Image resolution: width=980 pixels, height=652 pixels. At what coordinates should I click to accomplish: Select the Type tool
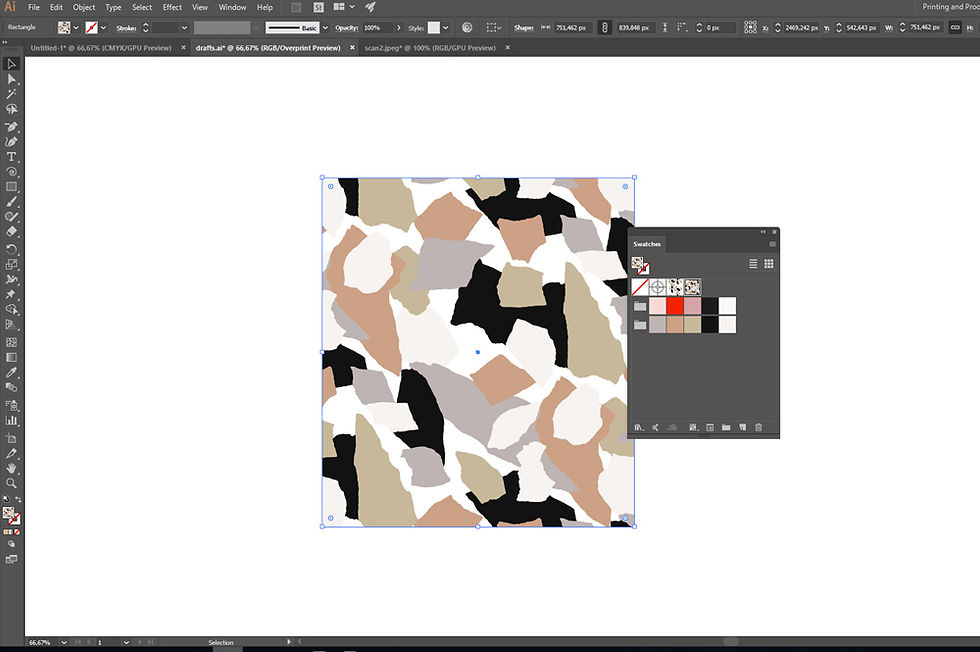pyautogui.click(x=11, y=157)
